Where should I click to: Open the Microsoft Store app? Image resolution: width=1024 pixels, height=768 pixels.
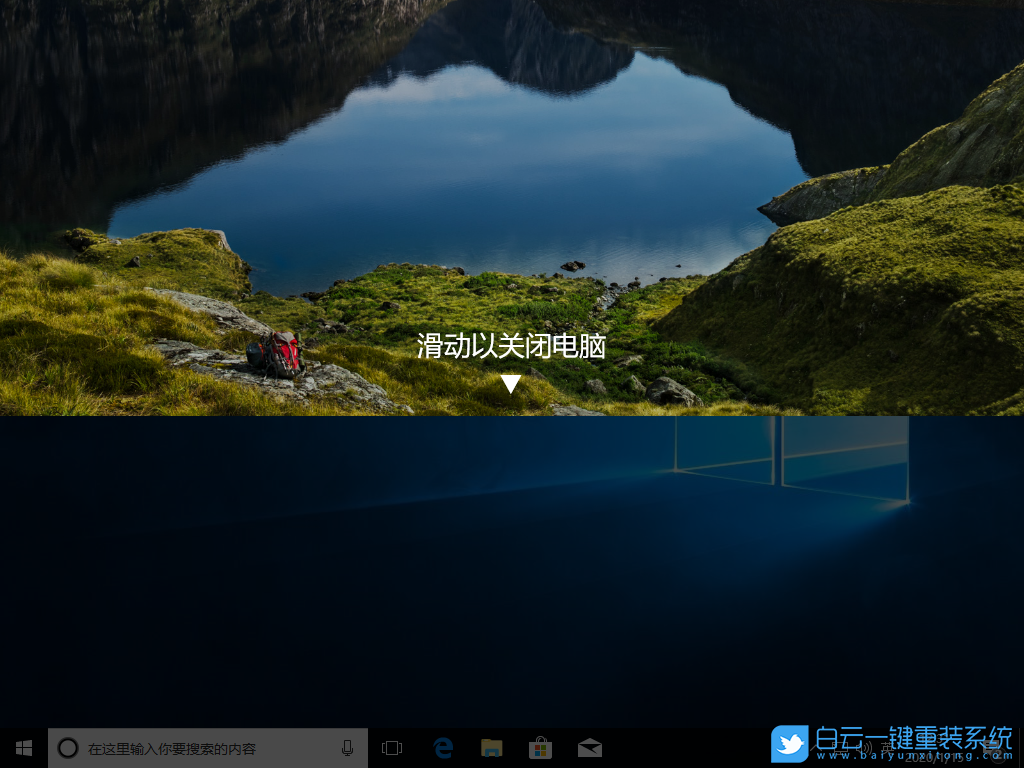pos(540,747)
